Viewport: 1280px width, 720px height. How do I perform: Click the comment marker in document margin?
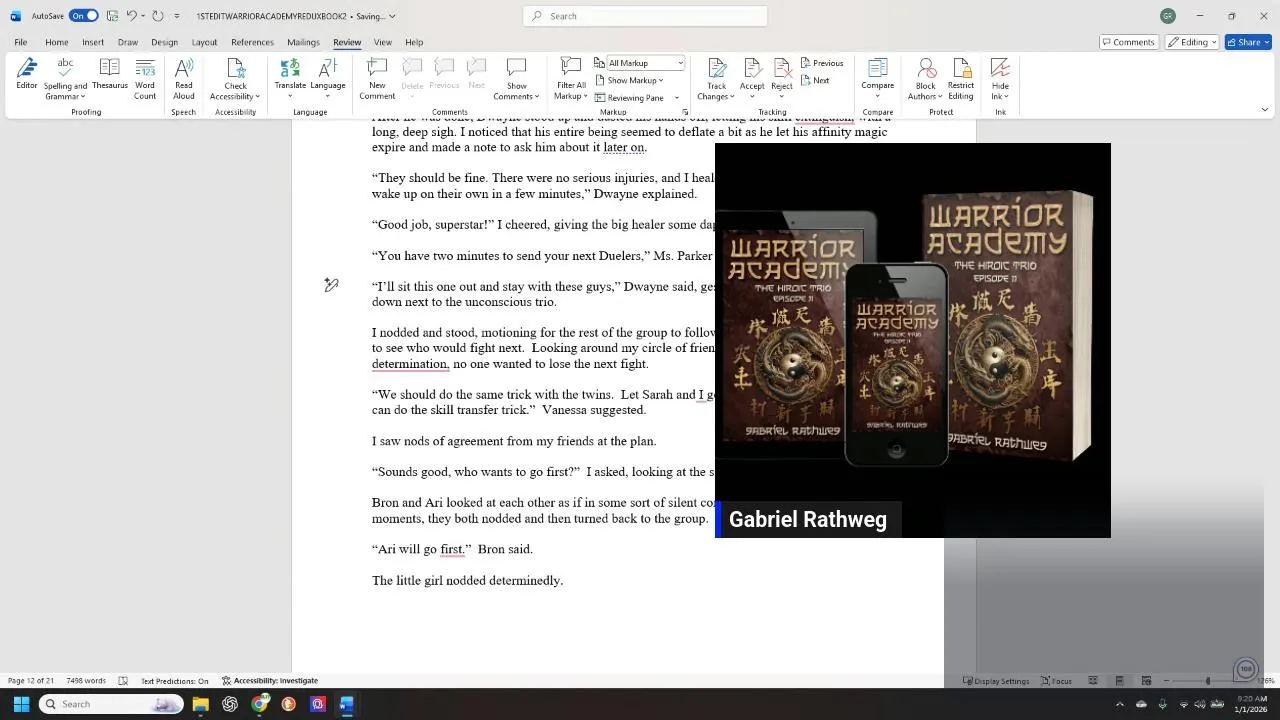click(x=331, y=285)
